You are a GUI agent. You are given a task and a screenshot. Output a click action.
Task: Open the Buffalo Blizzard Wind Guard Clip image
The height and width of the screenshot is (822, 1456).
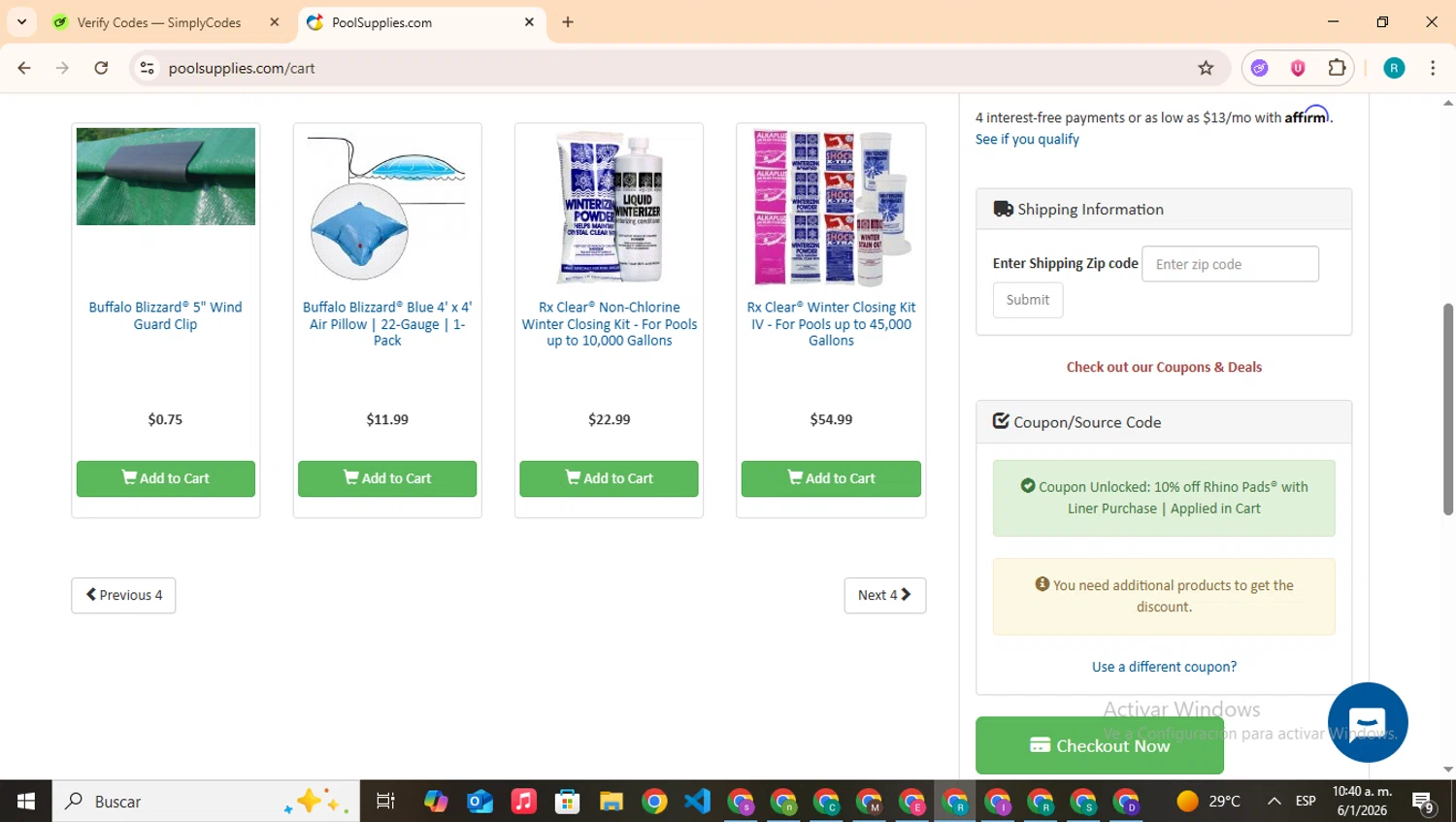coord(166,177)
